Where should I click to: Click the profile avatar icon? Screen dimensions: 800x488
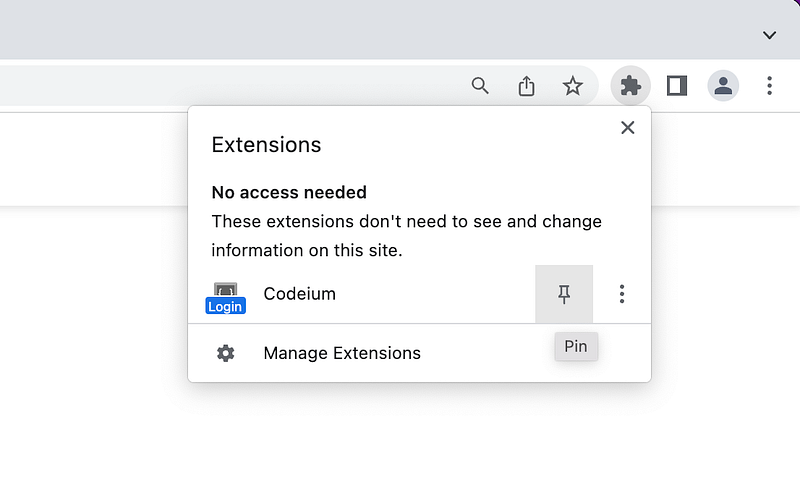tap(723, 86)
